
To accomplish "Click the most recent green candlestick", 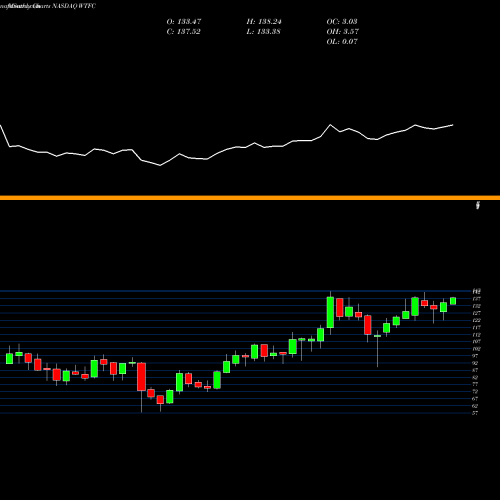I will 453,301.
